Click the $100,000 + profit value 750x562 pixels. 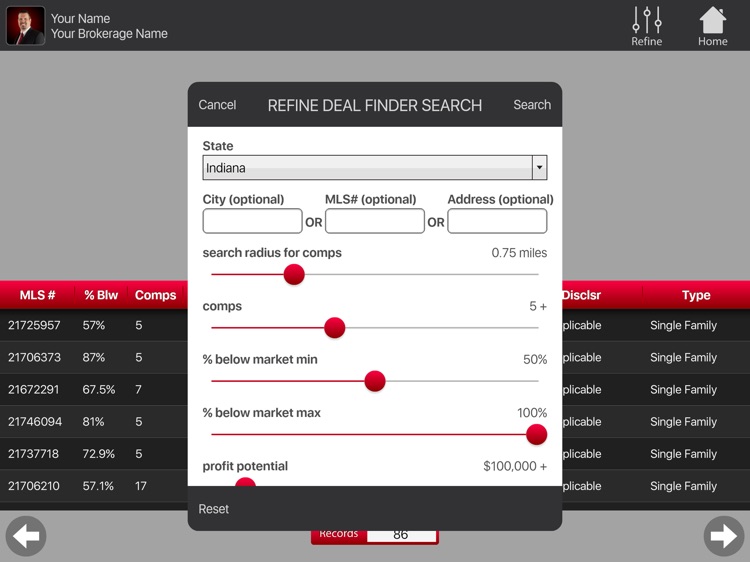pyautogui.click(x=515, y=466)
